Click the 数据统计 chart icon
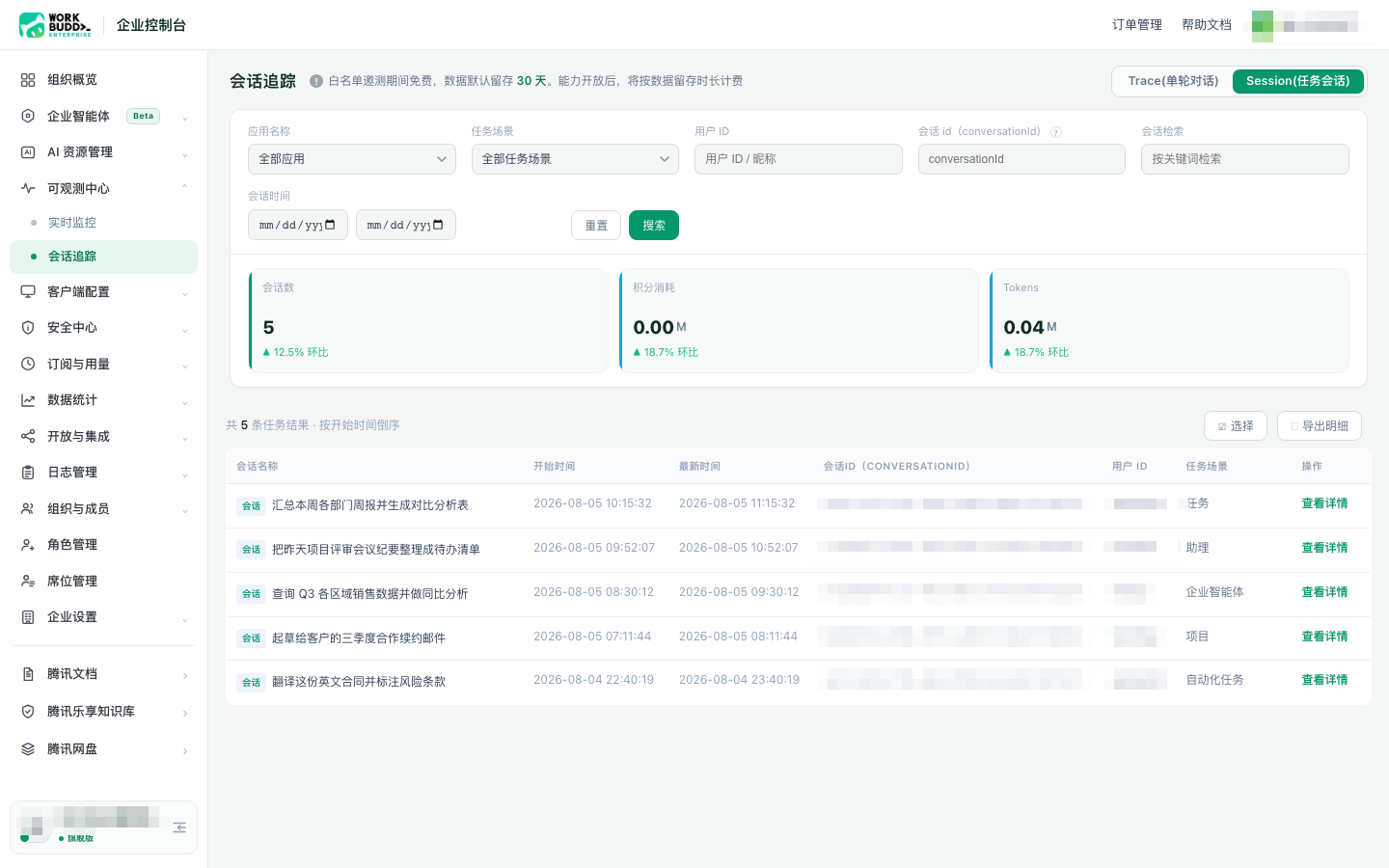Image resolution: width=1389 pixels, height=868 pixels. (28, 400)
